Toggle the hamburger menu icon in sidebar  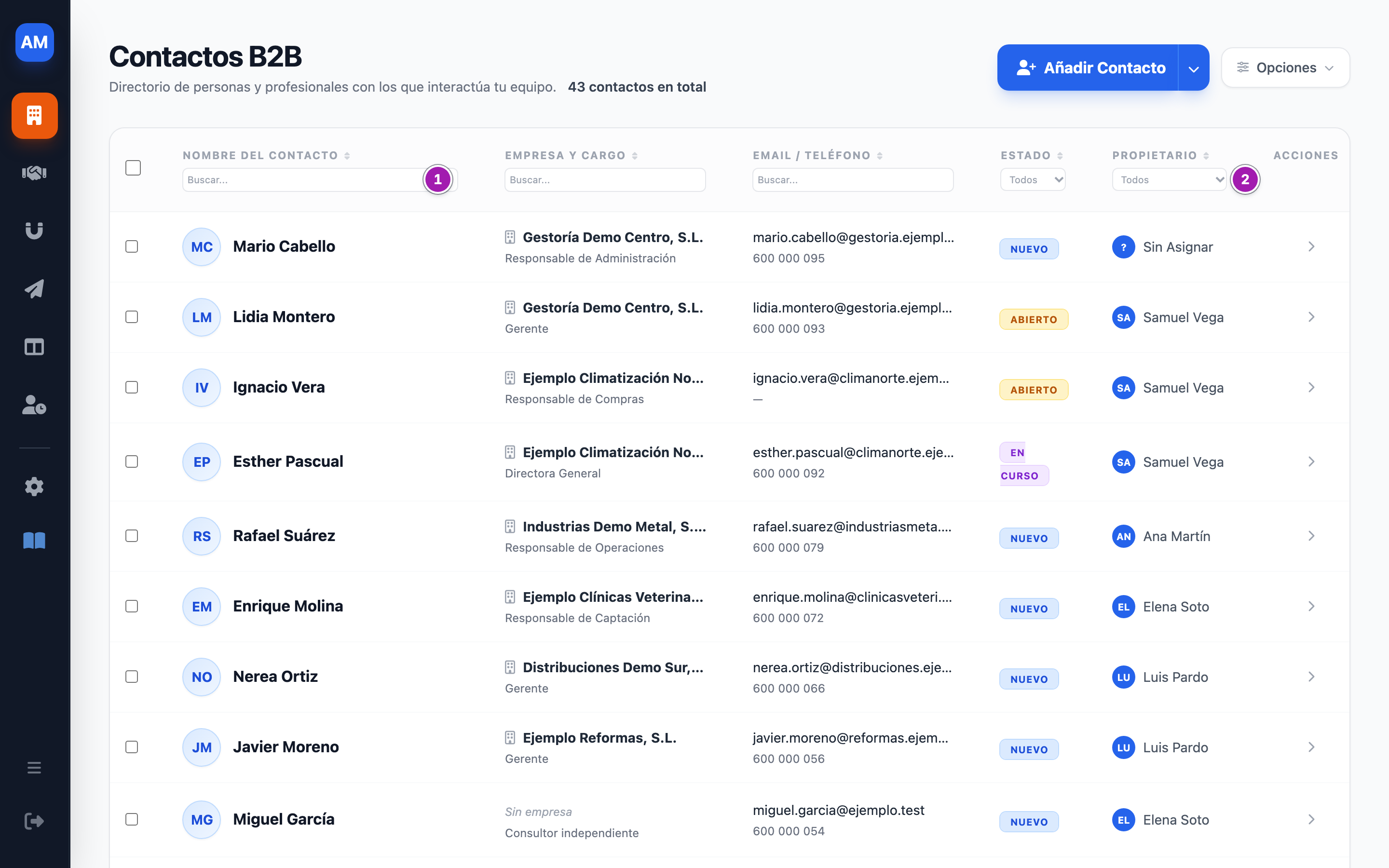(x=34, y=768)
